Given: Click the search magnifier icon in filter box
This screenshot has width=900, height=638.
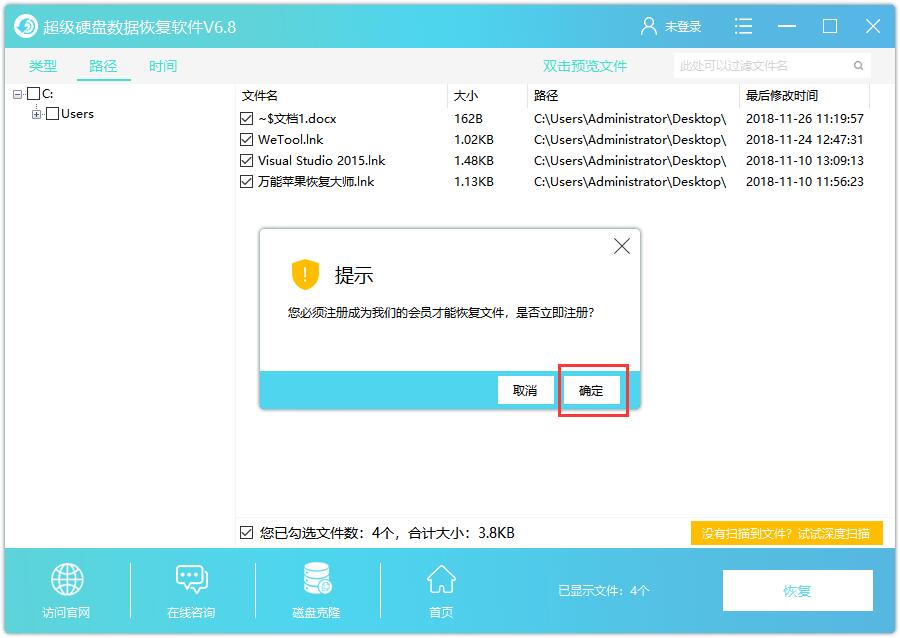Looking at the screenshot, I should (x=857, y=65).
